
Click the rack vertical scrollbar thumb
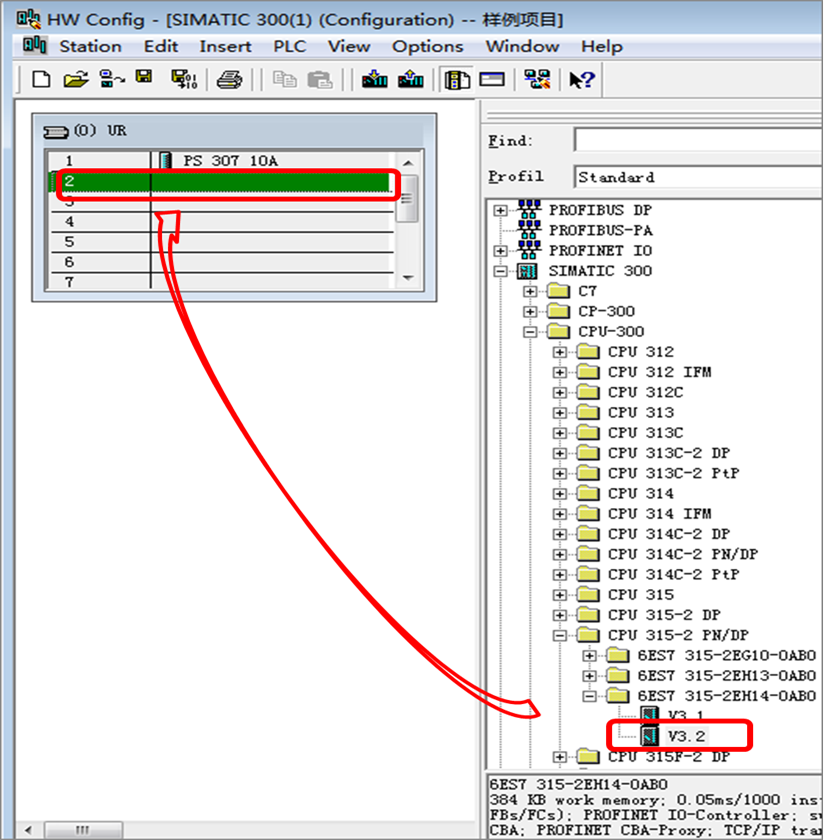click(408, 198)
